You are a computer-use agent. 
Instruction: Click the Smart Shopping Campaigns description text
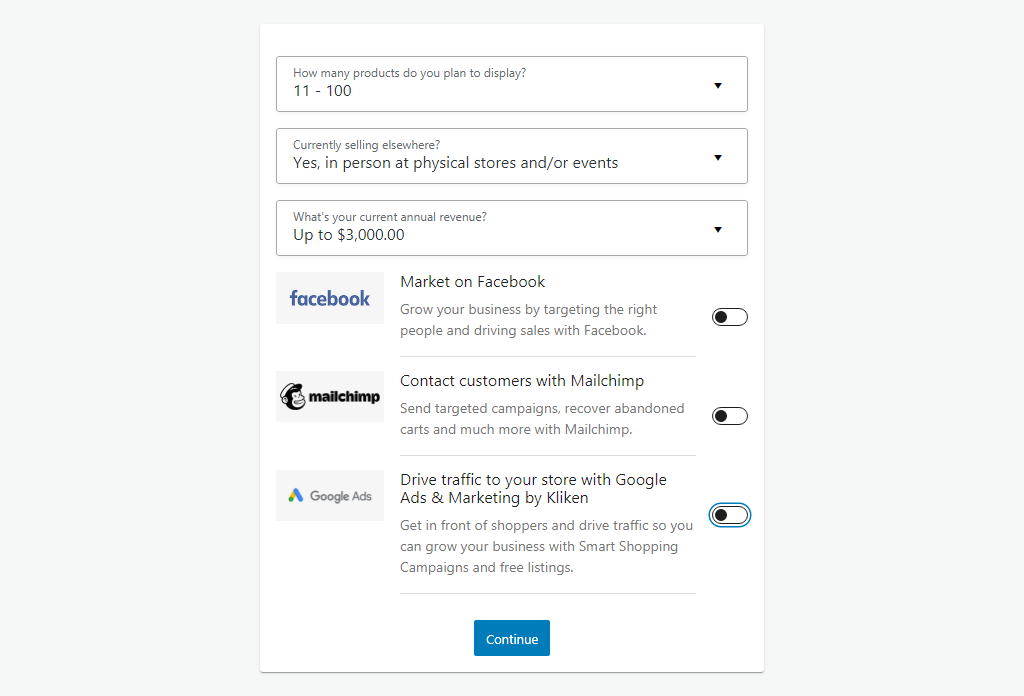tap(547, 546)
